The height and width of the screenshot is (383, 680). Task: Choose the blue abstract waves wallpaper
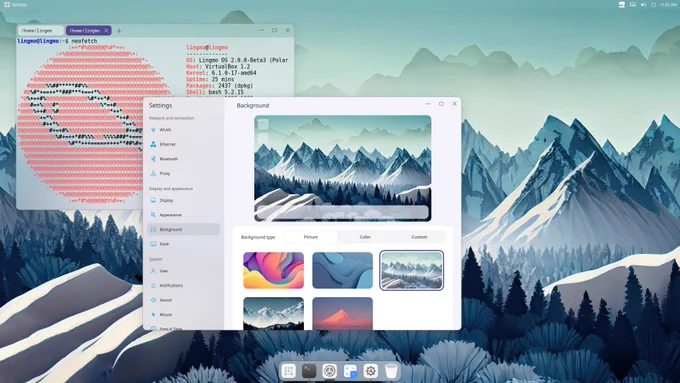point(343,270)
